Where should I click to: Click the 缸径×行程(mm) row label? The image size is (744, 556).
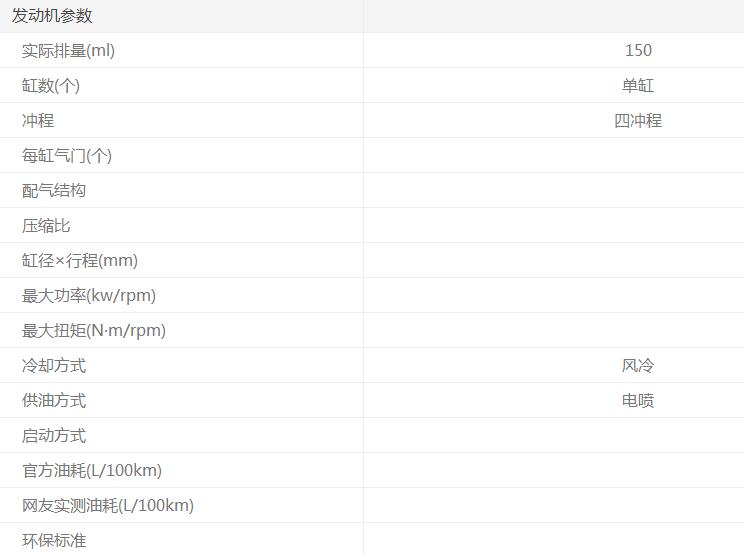[x=80, y=261]
